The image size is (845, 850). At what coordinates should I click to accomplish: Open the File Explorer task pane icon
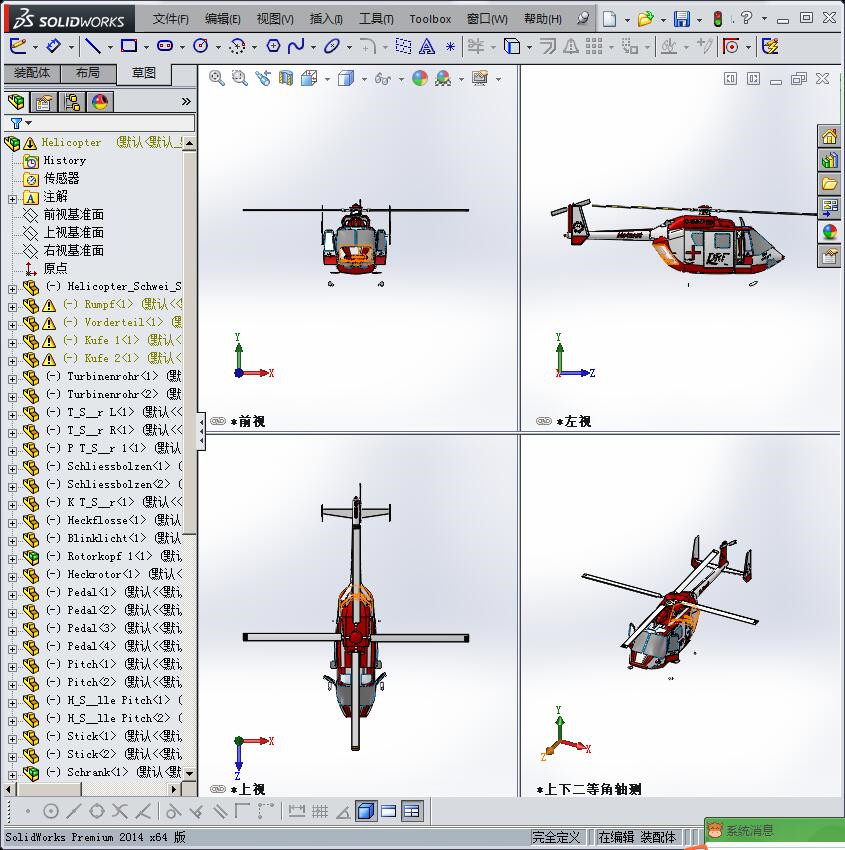(x=829, y=184)
